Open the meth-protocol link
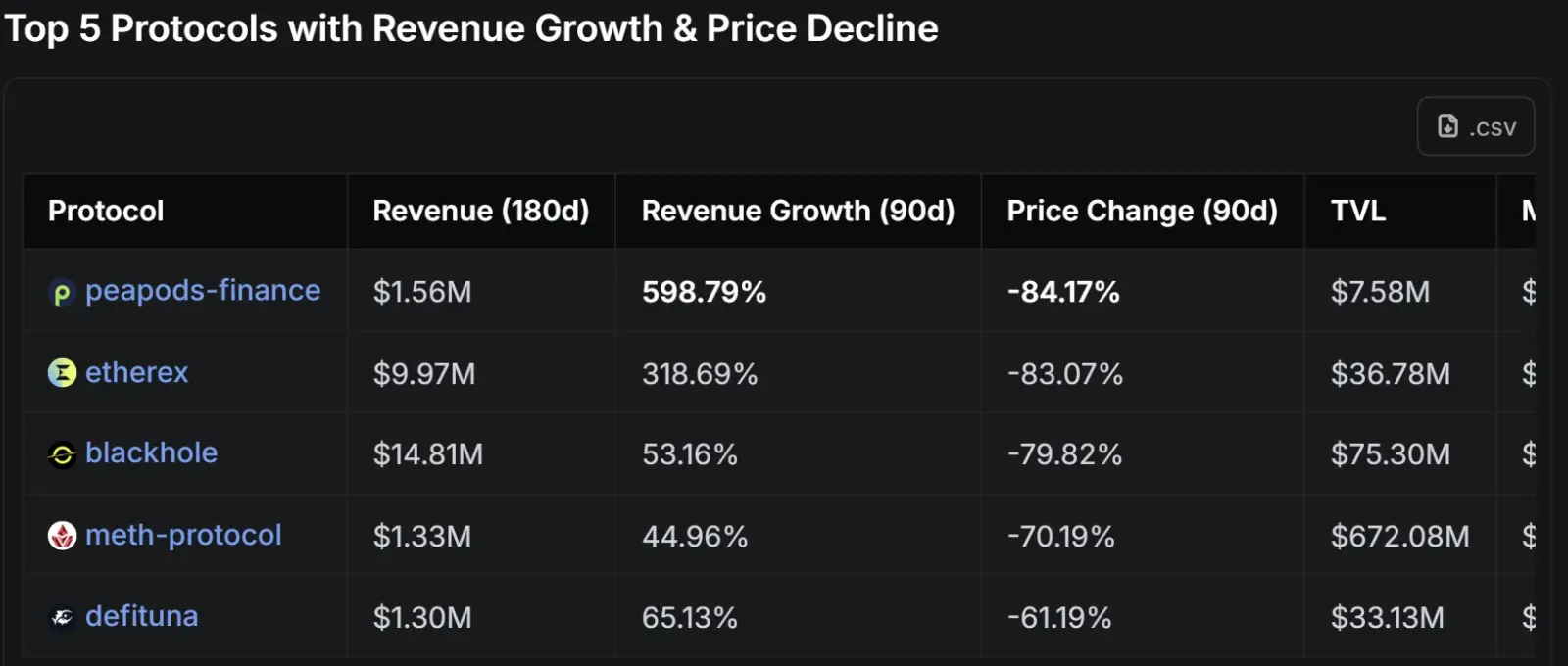This screenshot has width=1568, height=666. coord(183,535)
